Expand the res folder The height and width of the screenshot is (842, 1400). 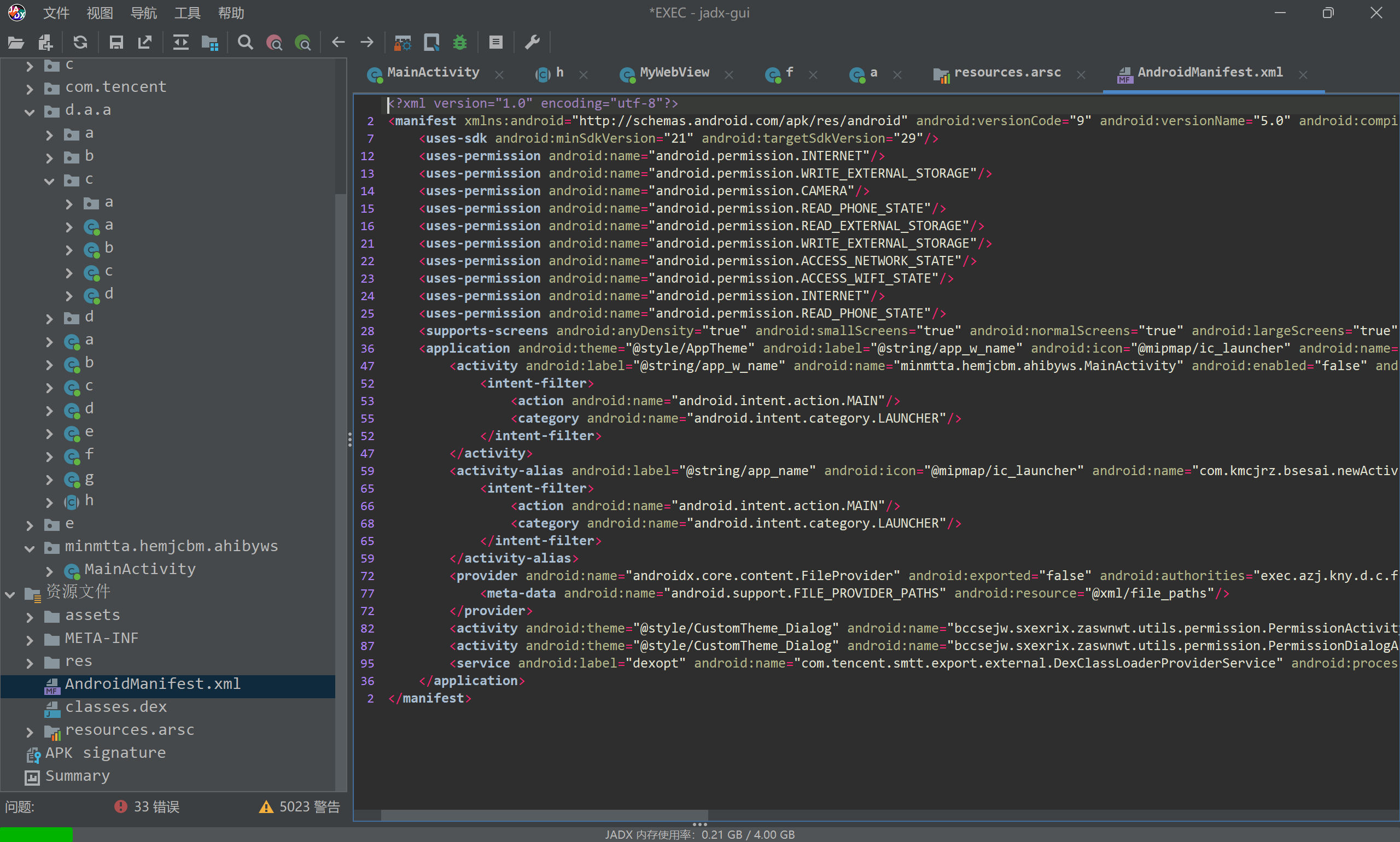coord(30,663)
